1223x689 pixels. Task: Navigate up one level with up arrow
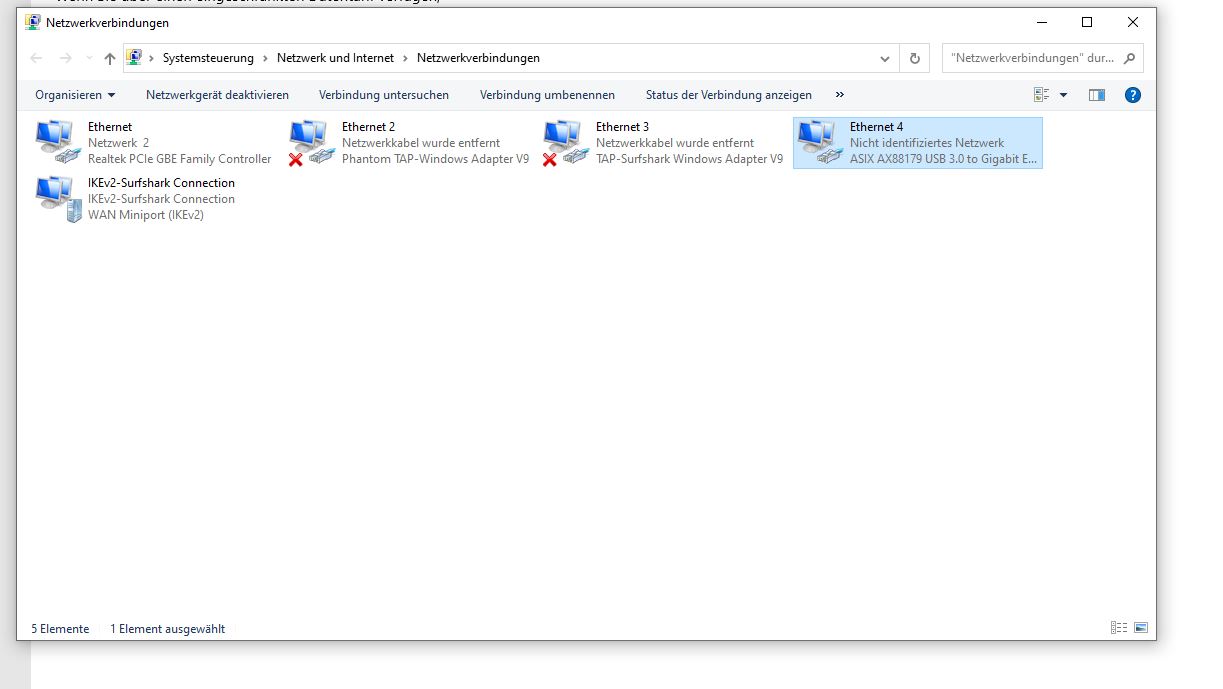[110, 58]
